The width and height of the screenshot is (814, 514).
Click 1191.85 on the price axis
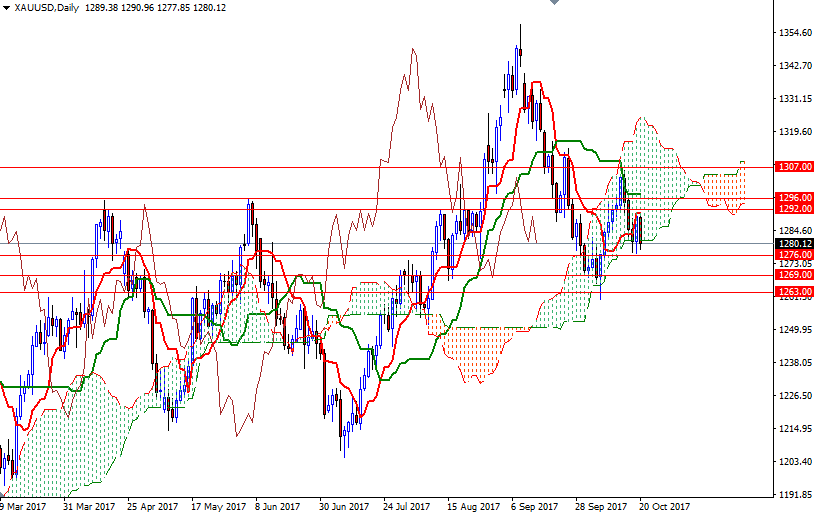(x=794, y=495)
